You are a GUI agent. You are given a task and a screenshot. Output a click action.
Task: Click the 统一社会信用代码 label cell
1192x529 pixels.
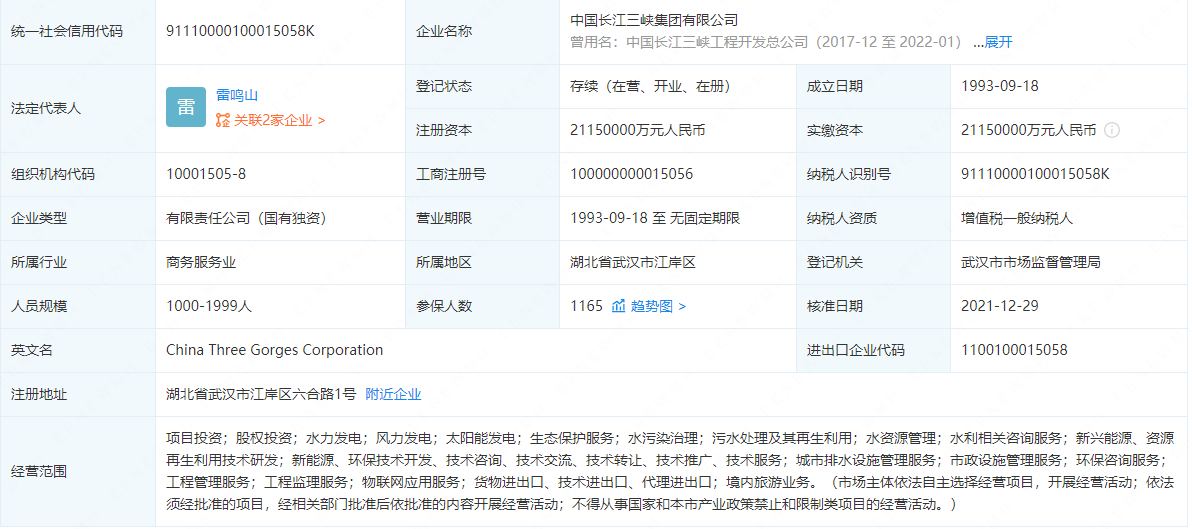(78, 32)
